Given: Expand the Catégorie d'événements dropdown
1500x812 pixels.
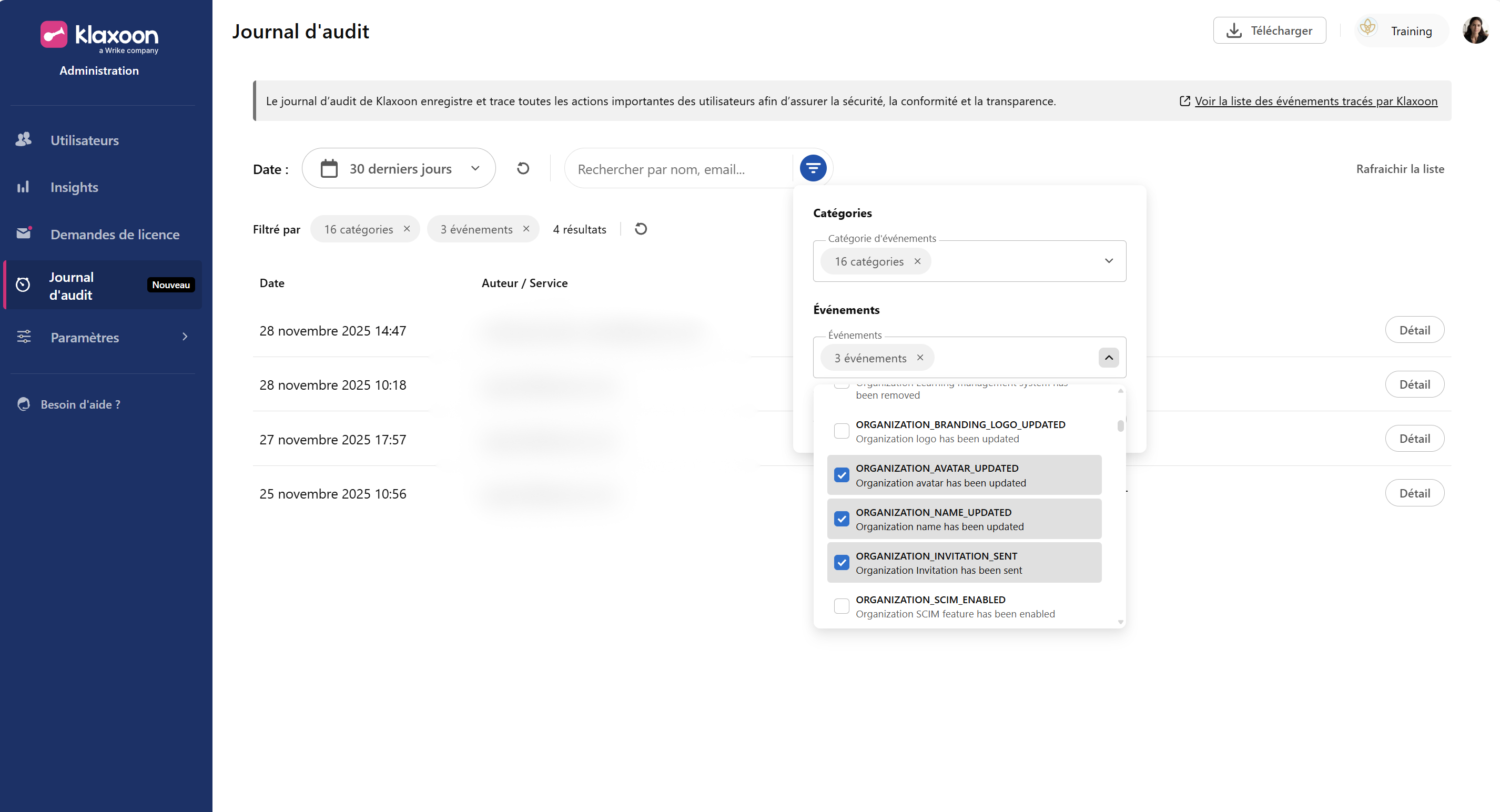Looking at the screenshot, I should click(1109, 261).
